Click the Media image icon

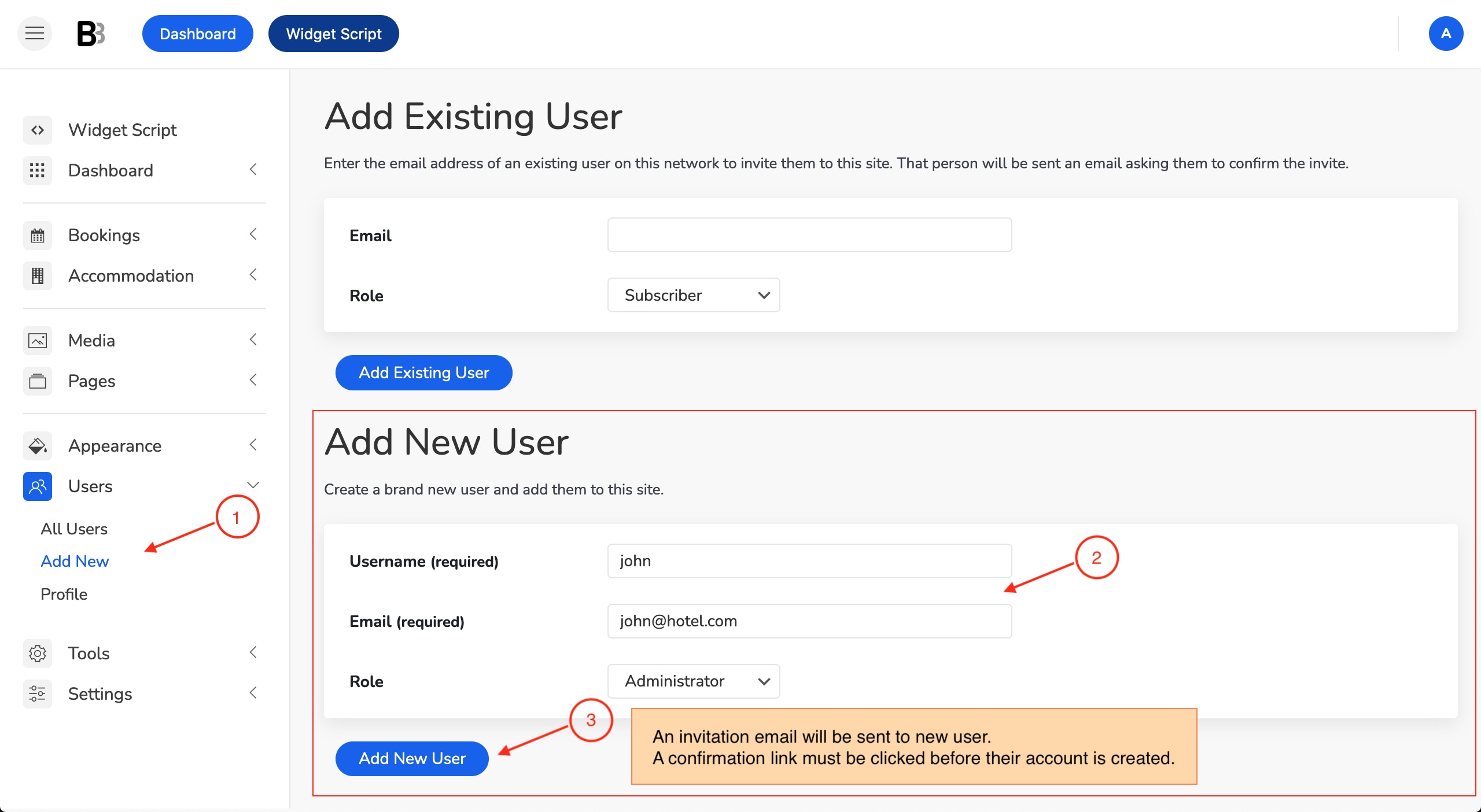38,341
